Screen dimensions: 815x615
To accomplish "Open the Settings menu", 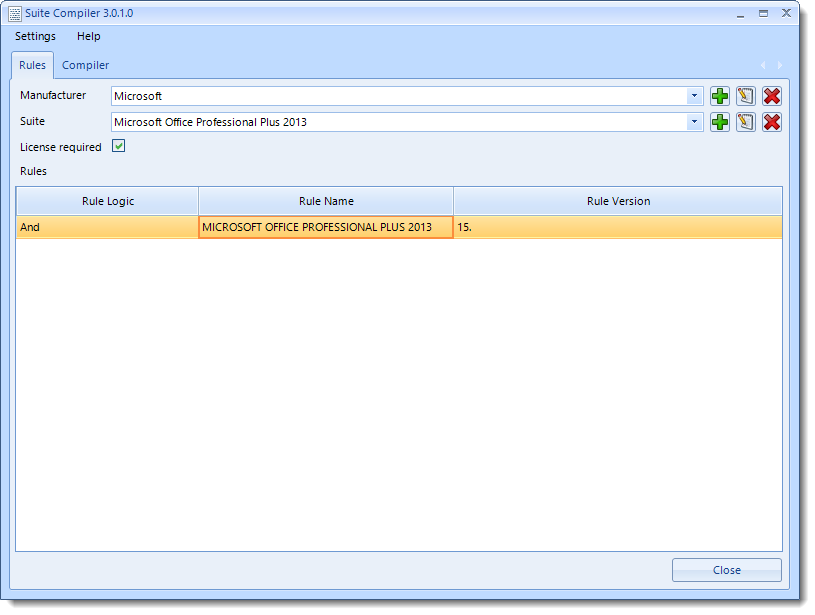I will tap(35, 36).
